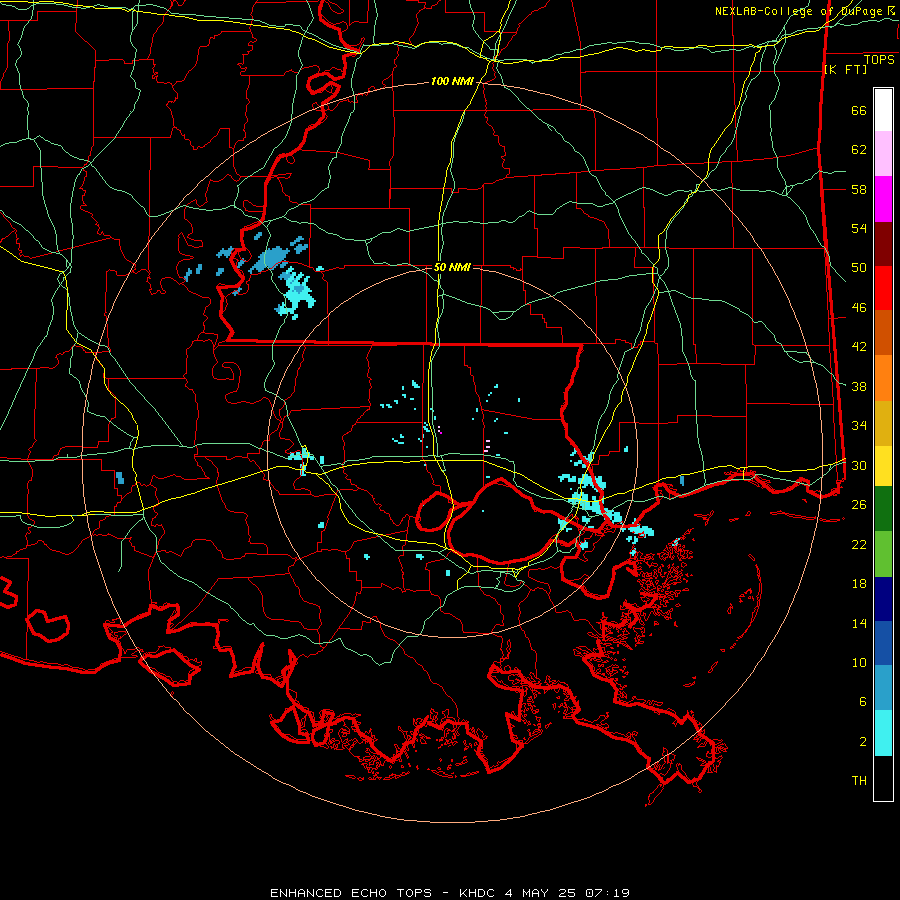This screenshot has height=900, width=900.
Task: Click the cyan color band near 2
Action: coord(883,733)
